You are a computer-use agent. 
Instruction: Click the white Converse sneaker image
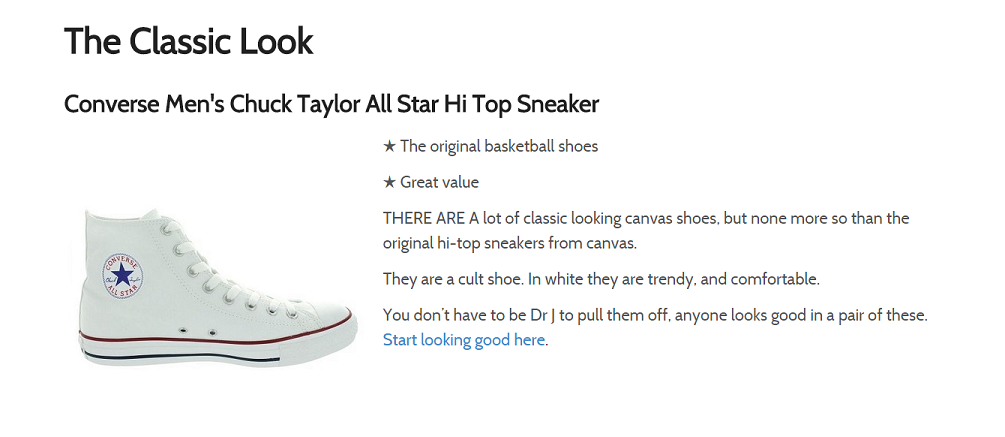[x=218, y=289]
